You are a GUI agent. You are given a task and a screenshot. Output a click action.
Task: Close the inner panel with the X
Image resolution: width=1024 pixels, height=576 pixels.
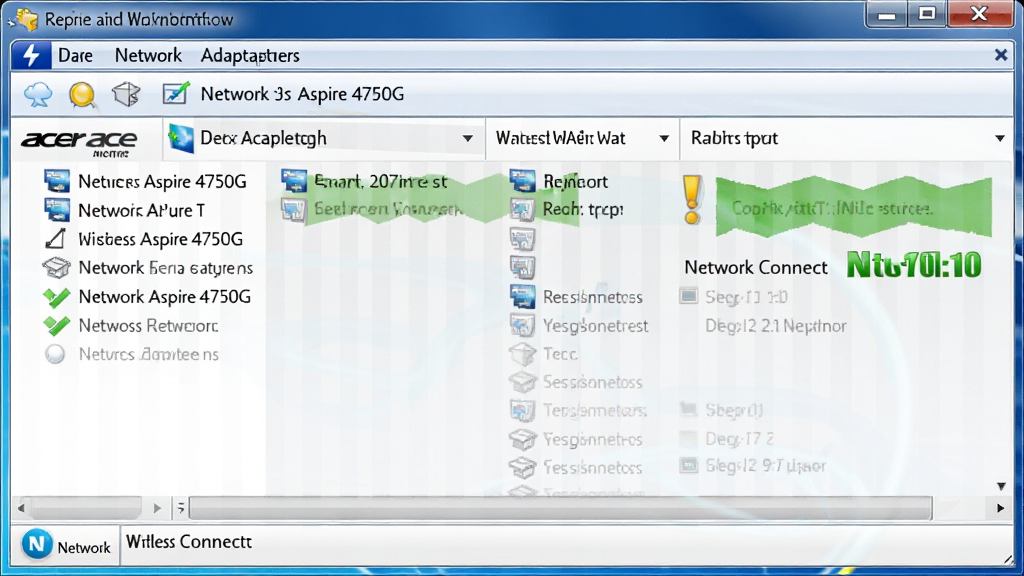1000,55
